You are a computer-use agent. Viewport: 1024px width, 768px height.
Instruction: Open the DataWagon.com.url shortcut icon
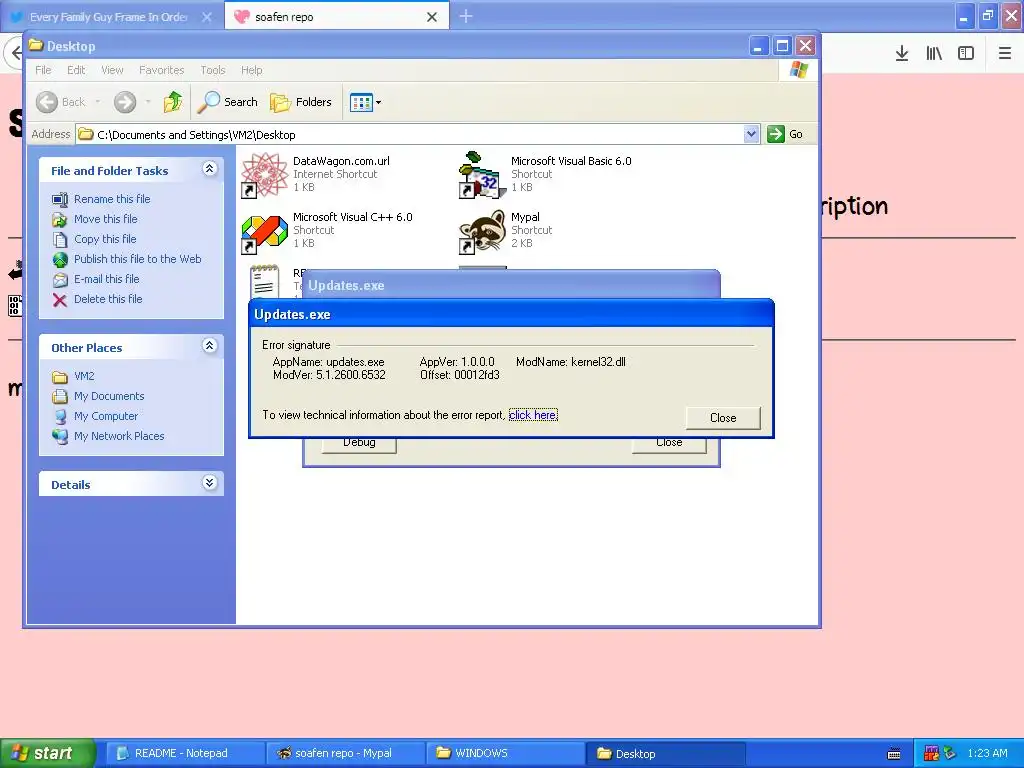pyautogui.click(x=264, y=175)
